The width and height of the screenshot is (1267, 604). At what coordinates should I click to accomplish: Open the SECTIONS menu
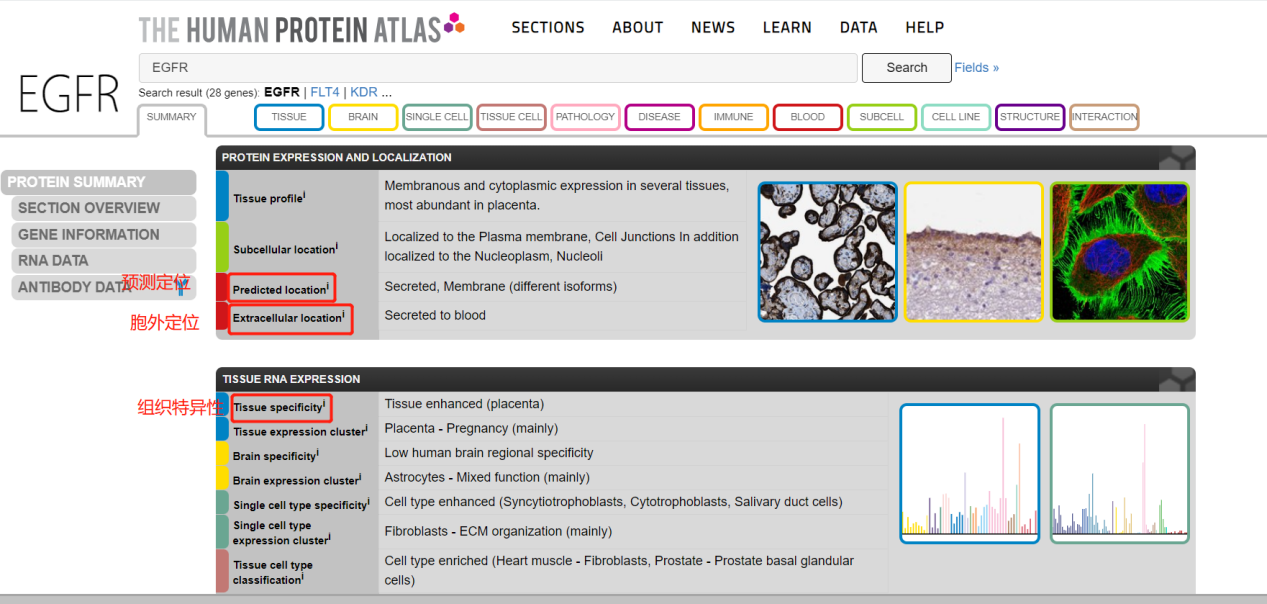(548, 28)
